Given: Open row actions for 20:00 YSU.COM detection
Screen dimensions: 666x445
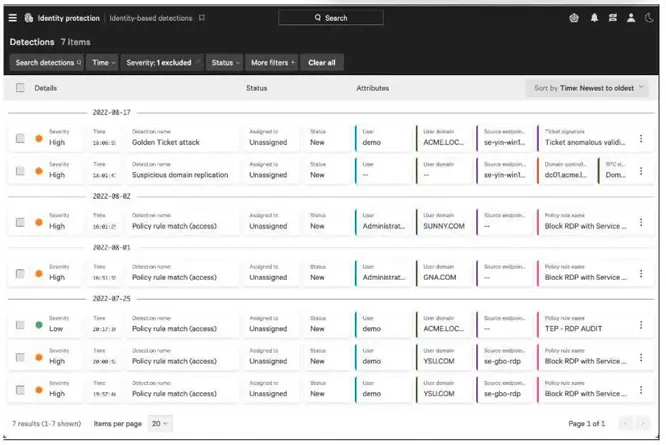Looking at the screenshot, I should (641, 358).
